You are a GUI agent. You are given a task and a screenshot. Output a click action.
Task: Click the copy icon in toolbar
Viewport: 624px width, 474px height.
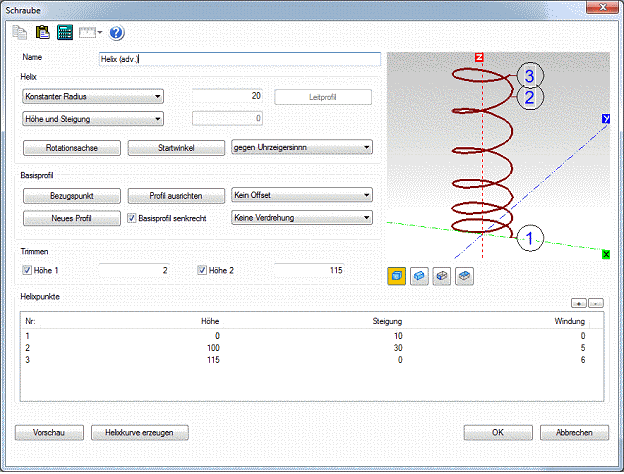click(x=20, y=33)
